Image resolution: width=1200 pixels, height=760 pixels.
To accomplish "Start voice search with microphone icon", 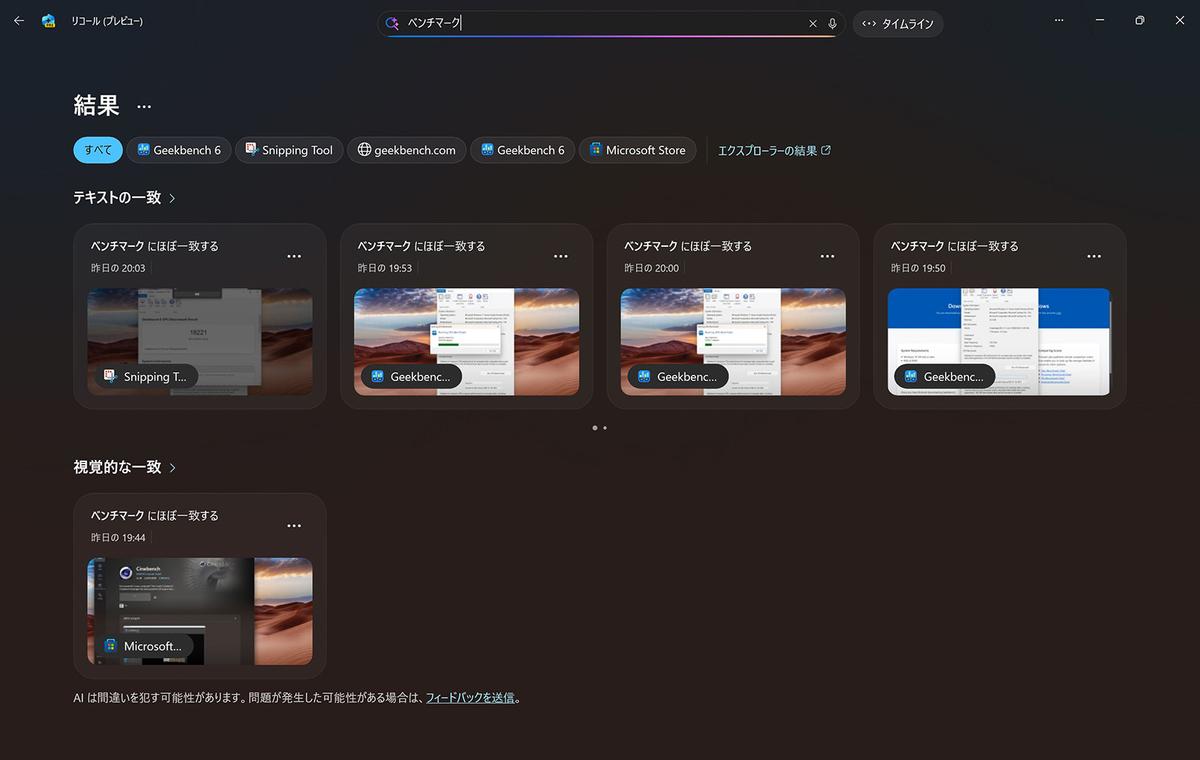I will coord(832,23).
